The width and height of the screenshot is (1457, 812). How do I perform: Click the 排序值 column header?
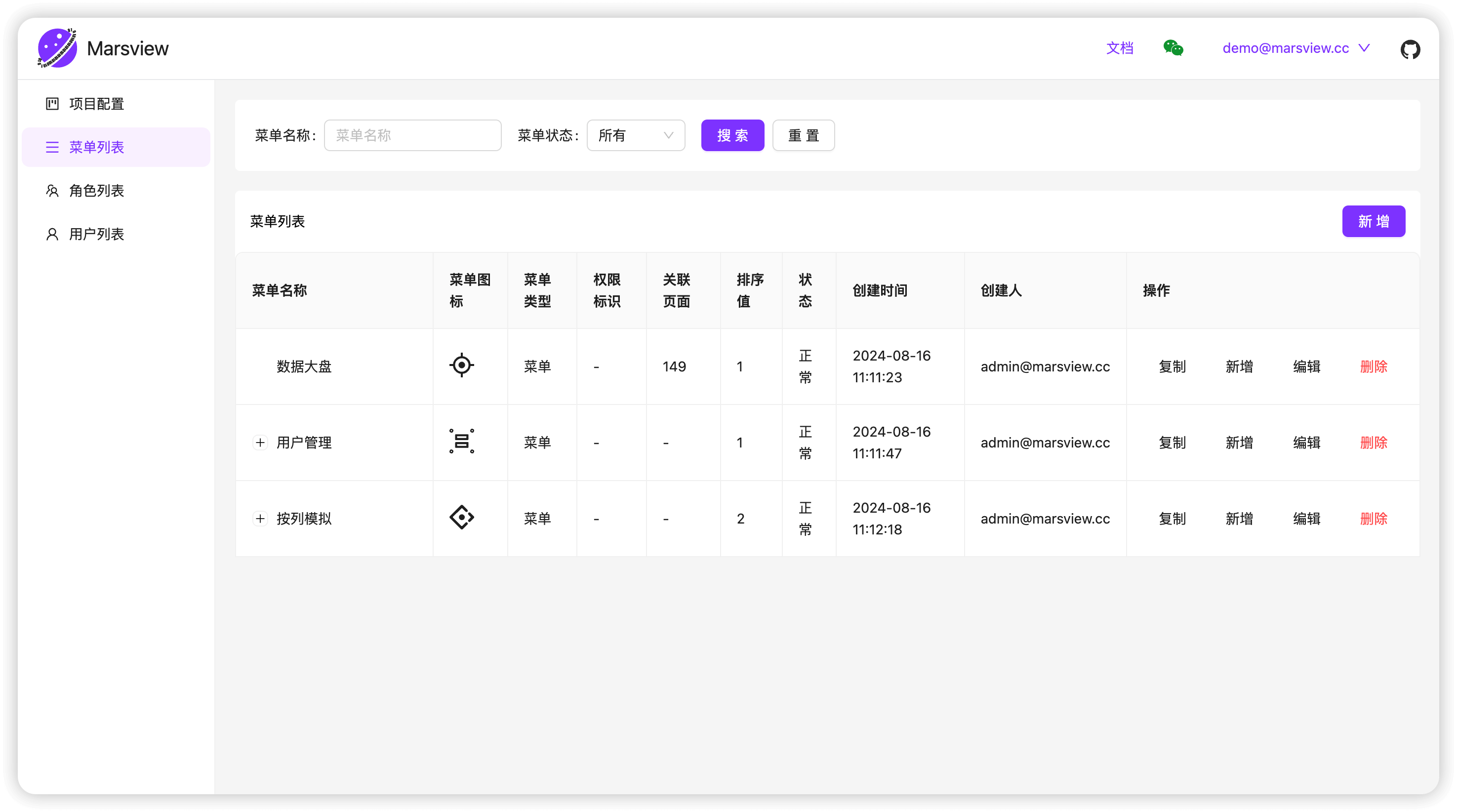click(x=750, y=290)
